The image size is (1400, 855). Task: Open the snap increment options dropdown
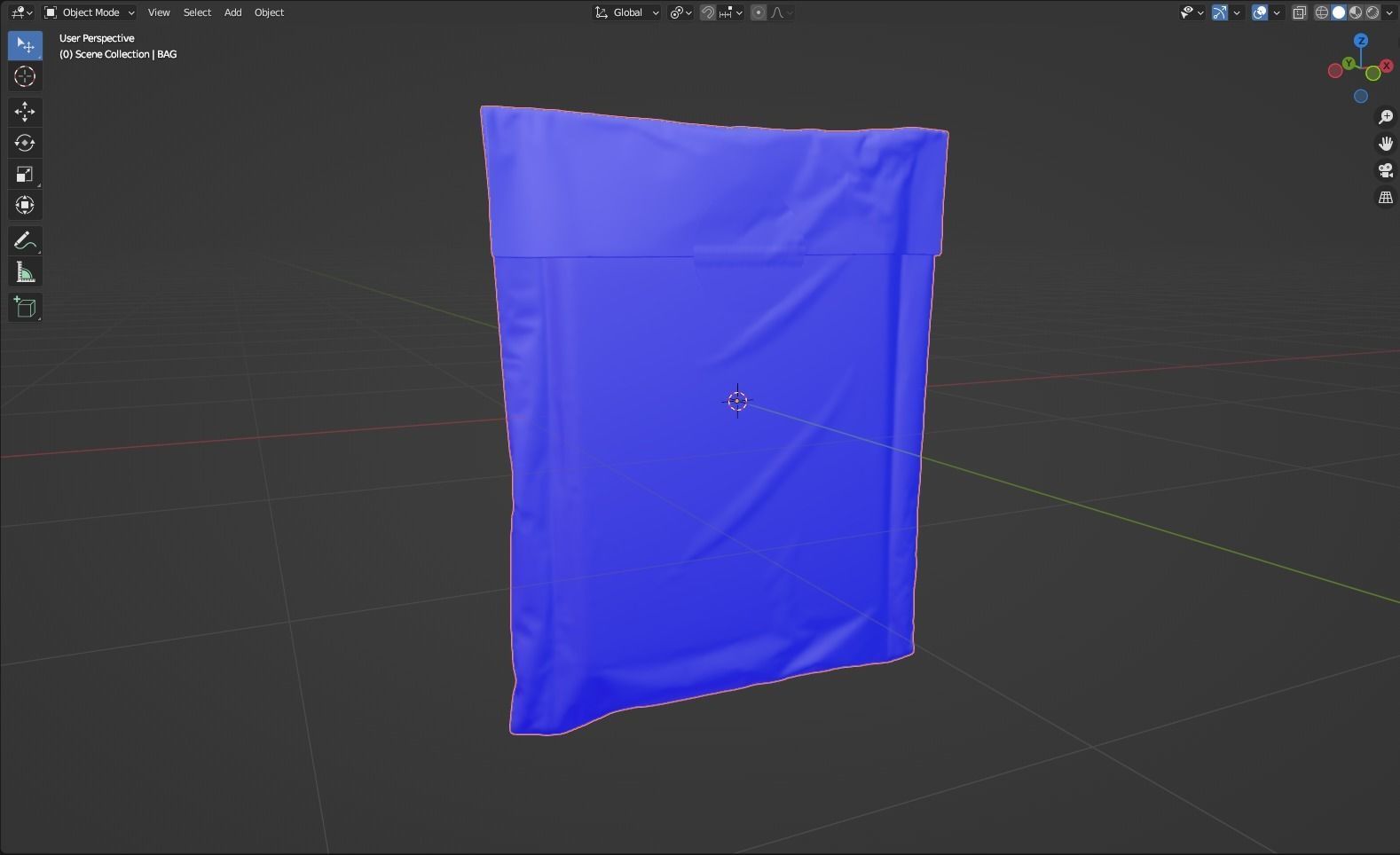tap(731, 12)
